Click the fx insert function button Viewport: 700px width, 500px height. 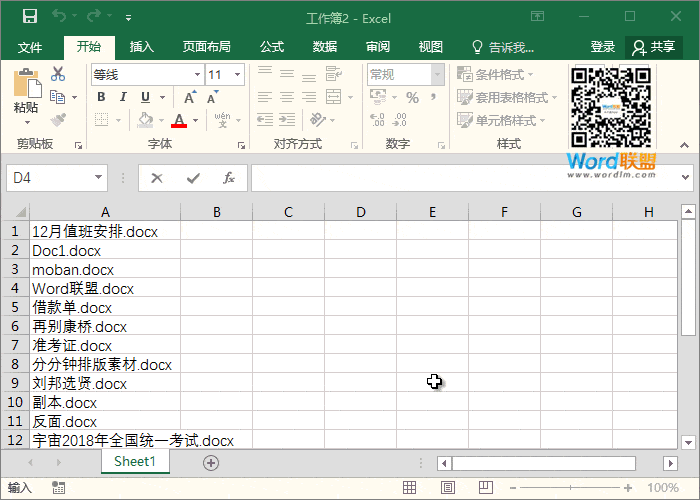(x=229, y=178)
